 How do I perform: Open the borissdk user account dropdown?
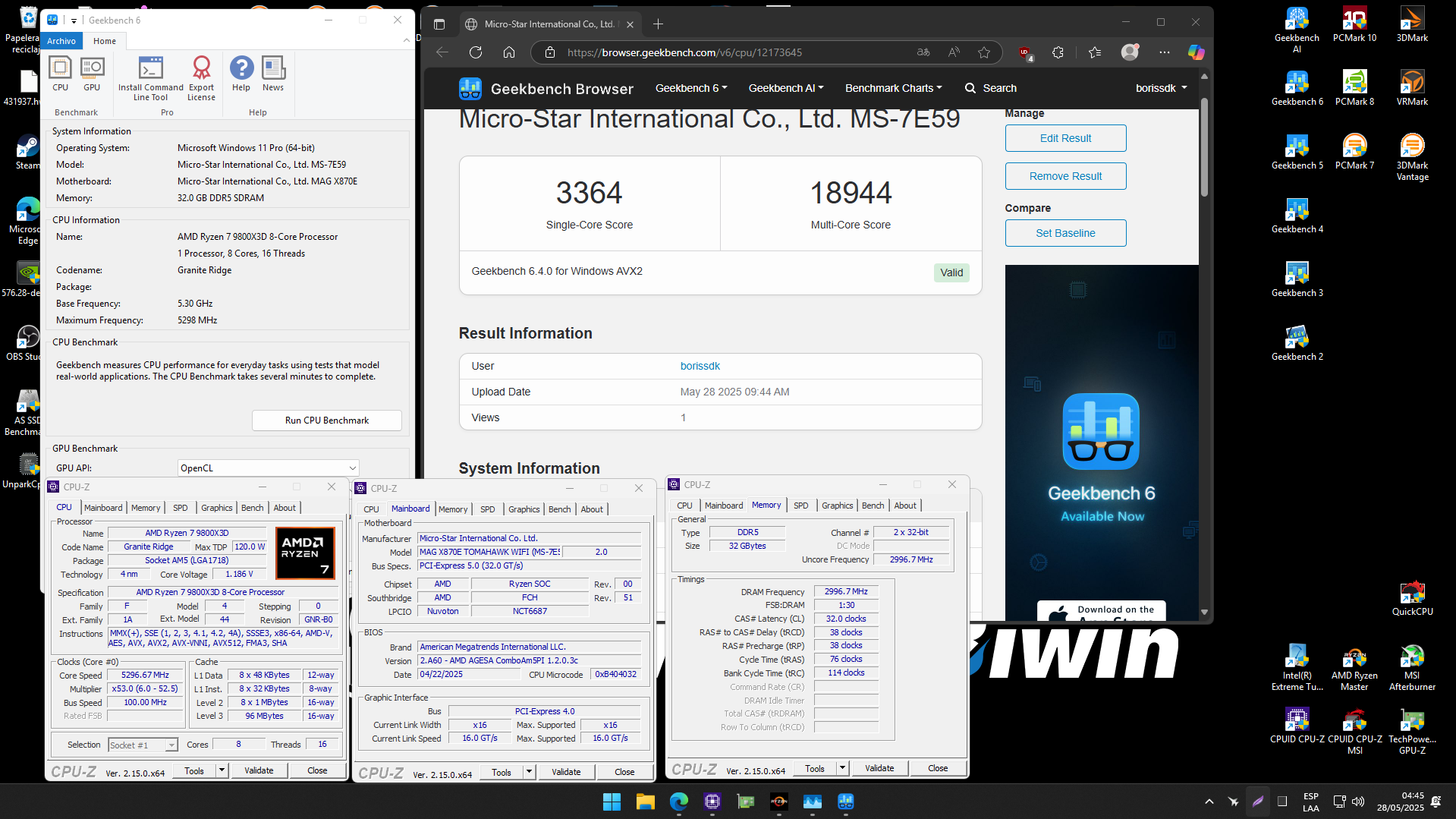1161,88
